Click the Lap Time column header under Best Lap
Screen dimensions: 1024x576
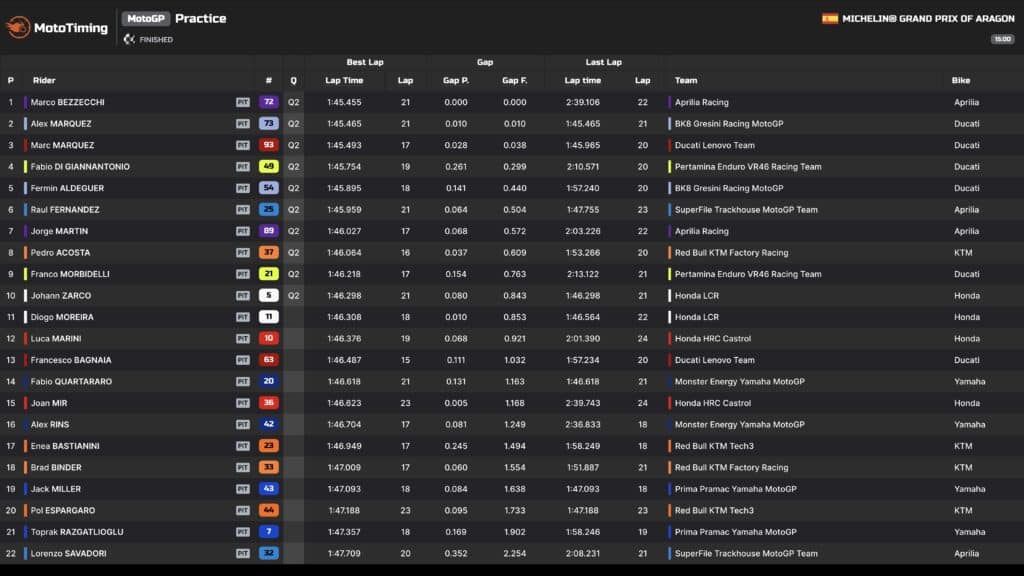(344, 80)
